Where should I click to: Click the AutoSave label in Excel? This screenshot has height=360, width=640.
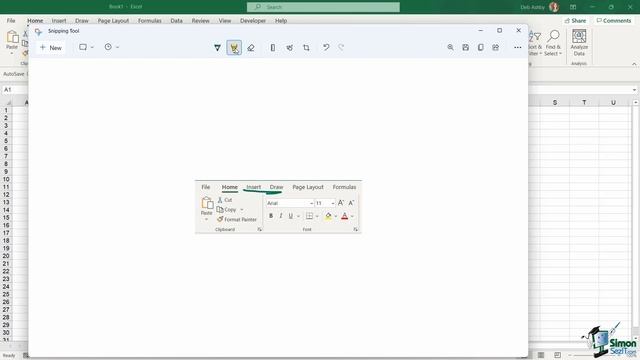(14, 74)
